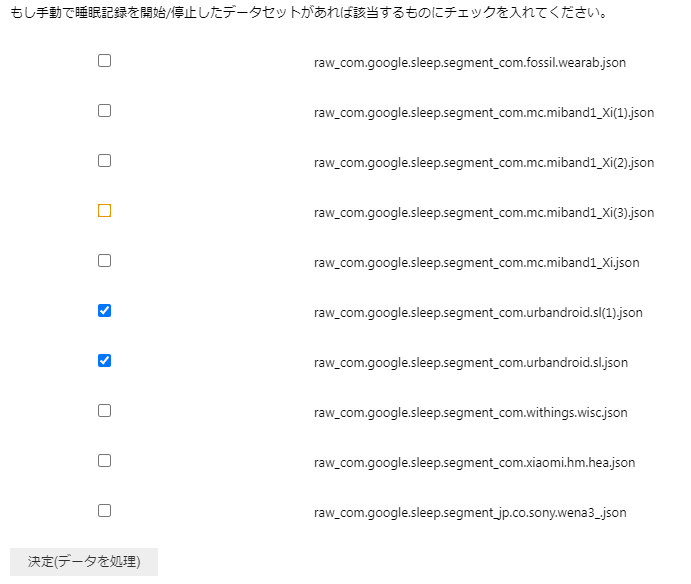691x584 pixels.
Task: Select the checkbox for miband1_Xi.json
Action: point(104,261)
